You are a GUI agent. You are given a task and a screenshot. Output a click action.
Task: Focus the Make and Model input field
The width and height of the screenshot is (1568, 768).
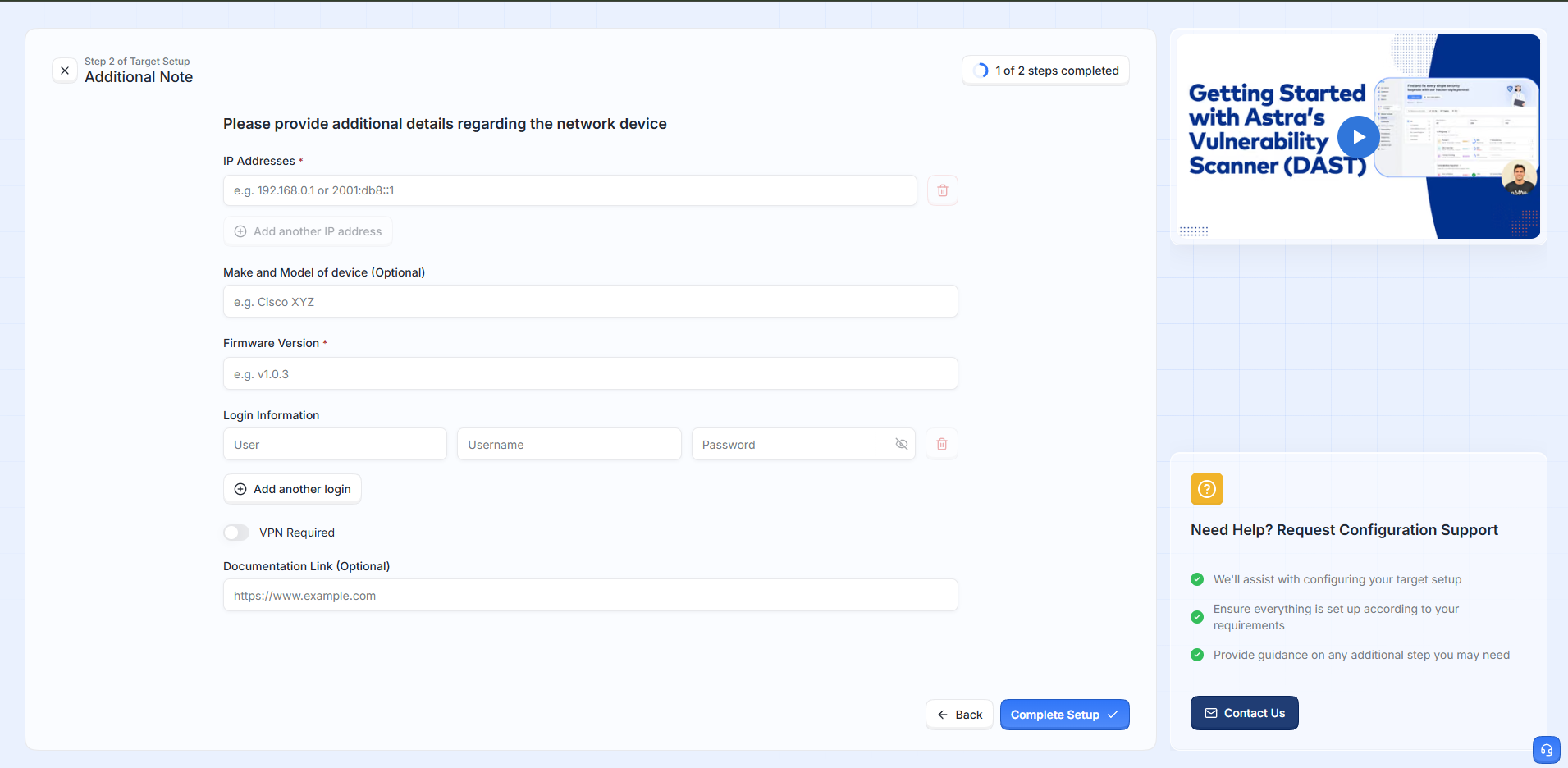coord(591,301)
